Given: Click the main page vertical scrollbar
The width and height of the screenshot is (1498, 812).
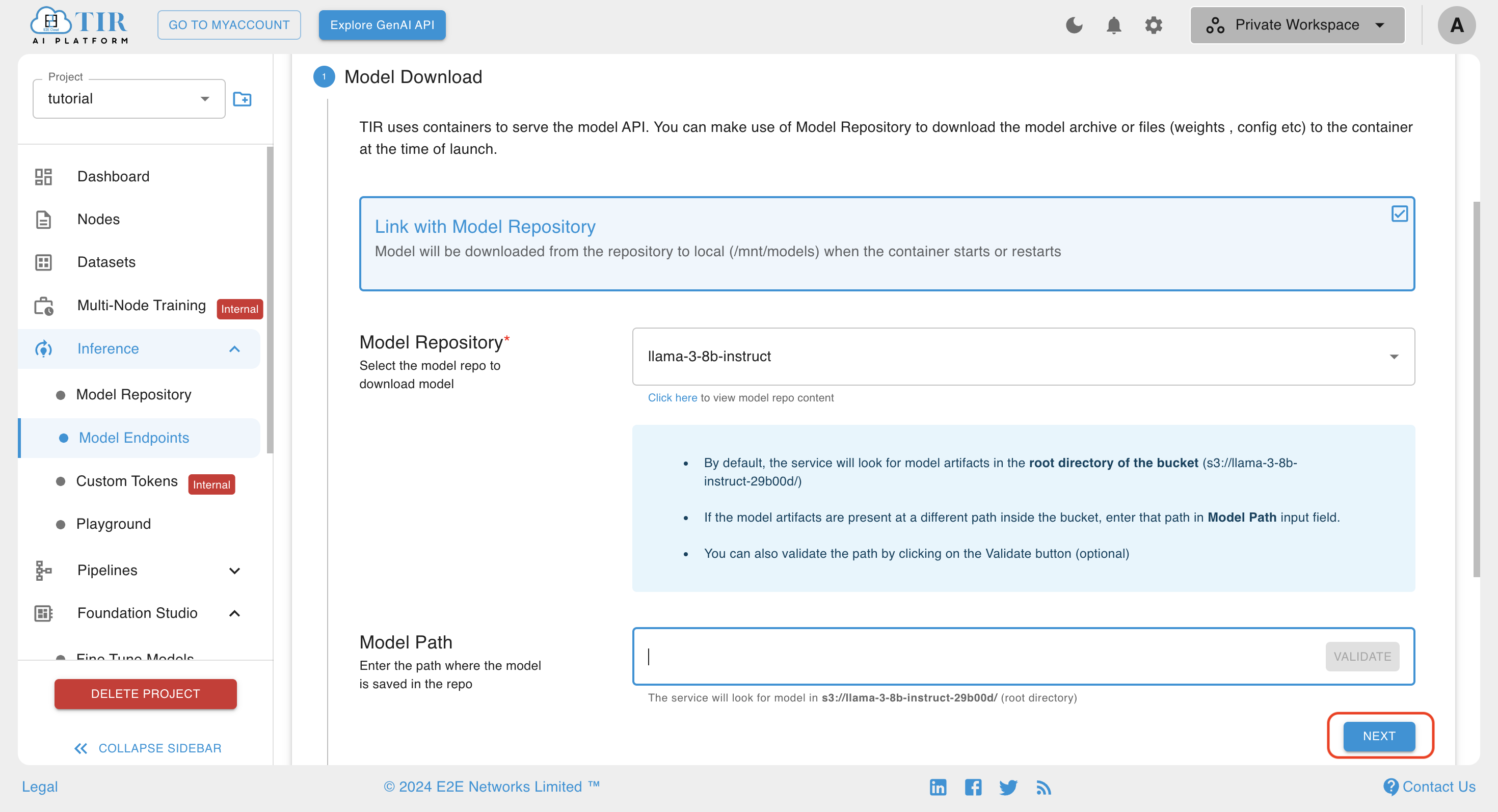Looking at the screenshot, I should pyautogui.click(x=1476, y=389).
